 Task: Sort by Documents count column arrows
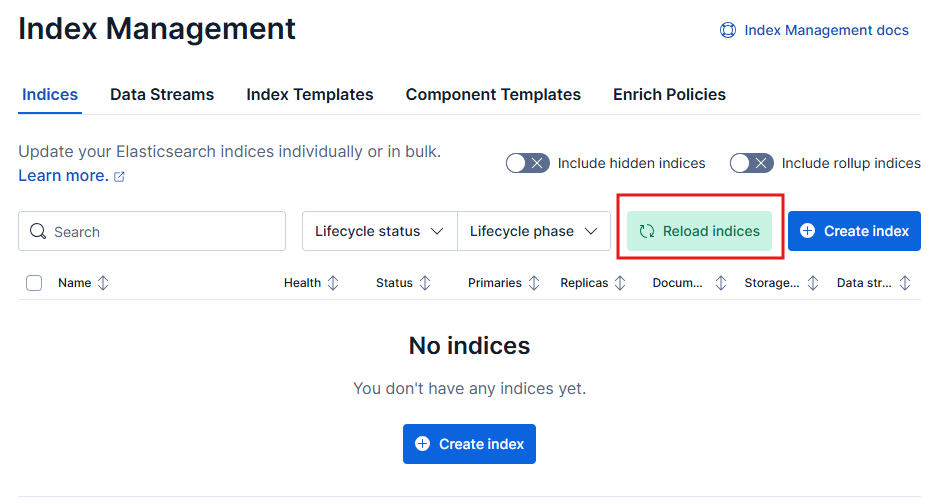(721, 283)
